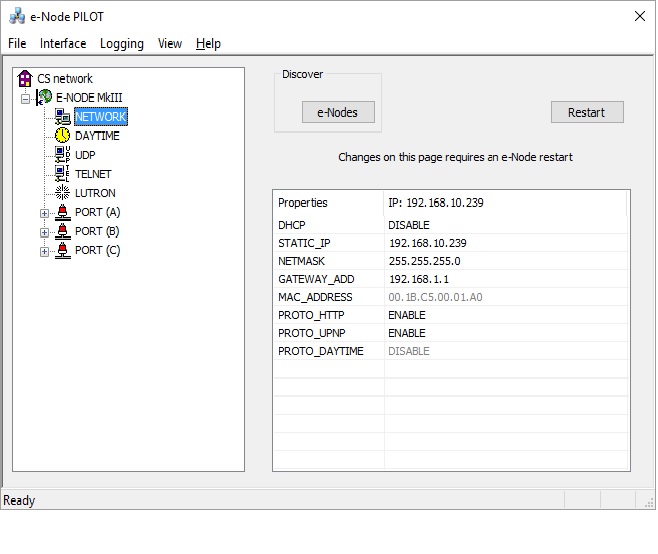The width and height of the screenshot is (658, 554).
Task: Click the DHCP value DISABLE
Action: [409, 225]
